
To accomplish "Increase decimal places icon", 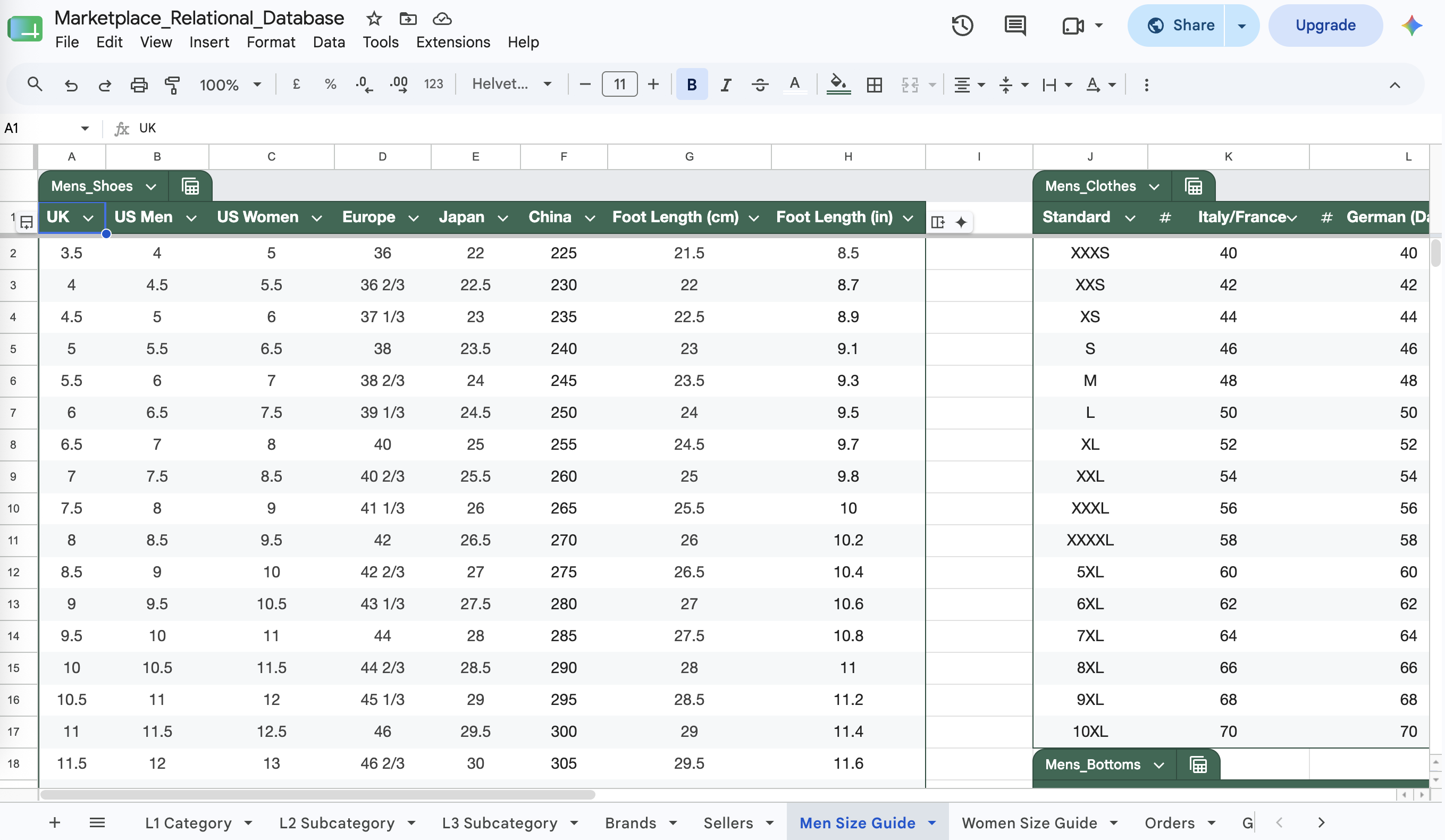I will [399, 85].
